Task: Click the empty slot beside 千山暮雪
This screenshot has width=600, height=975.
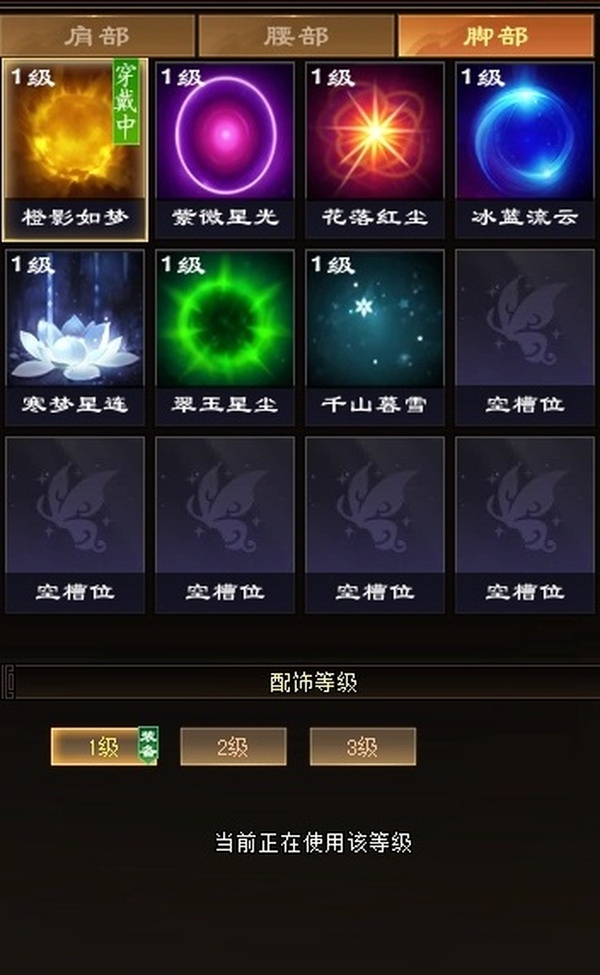Action: (525, 338)
